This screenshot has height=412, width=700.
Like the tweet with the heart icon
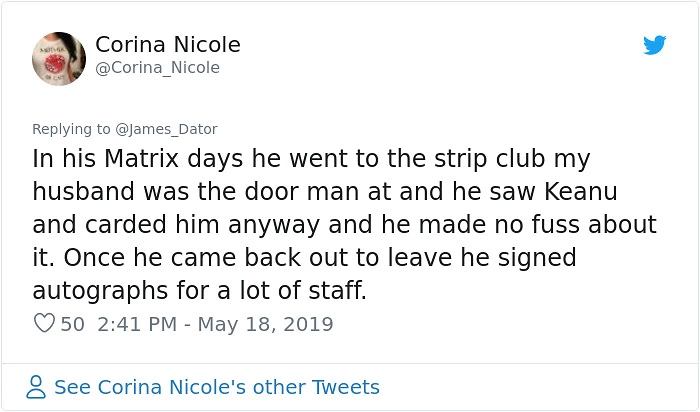(x=44, y=323)
